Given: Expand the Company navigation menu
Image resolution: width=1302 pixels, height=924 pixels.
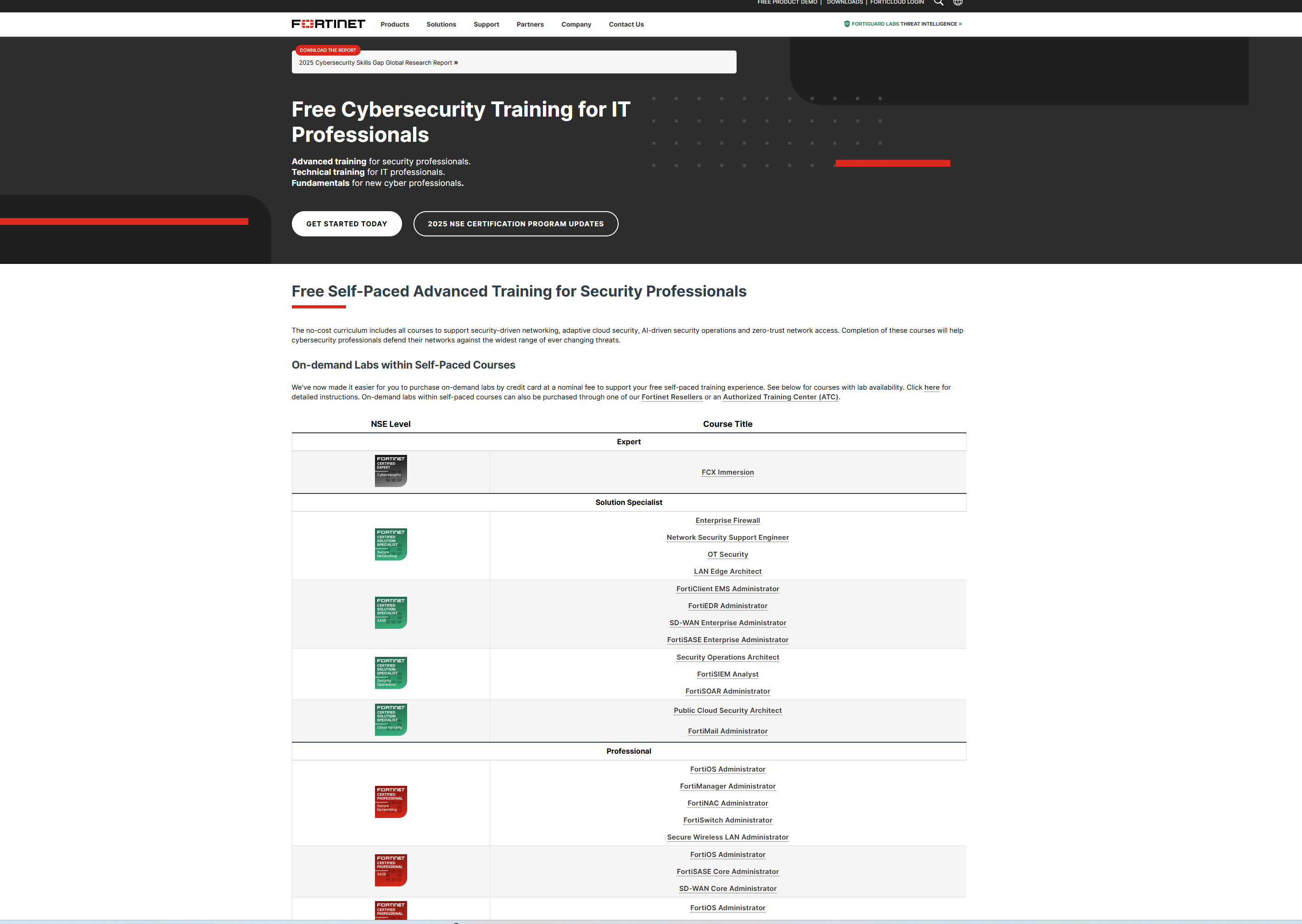Looking at the screenshot, I should point(576,24).
